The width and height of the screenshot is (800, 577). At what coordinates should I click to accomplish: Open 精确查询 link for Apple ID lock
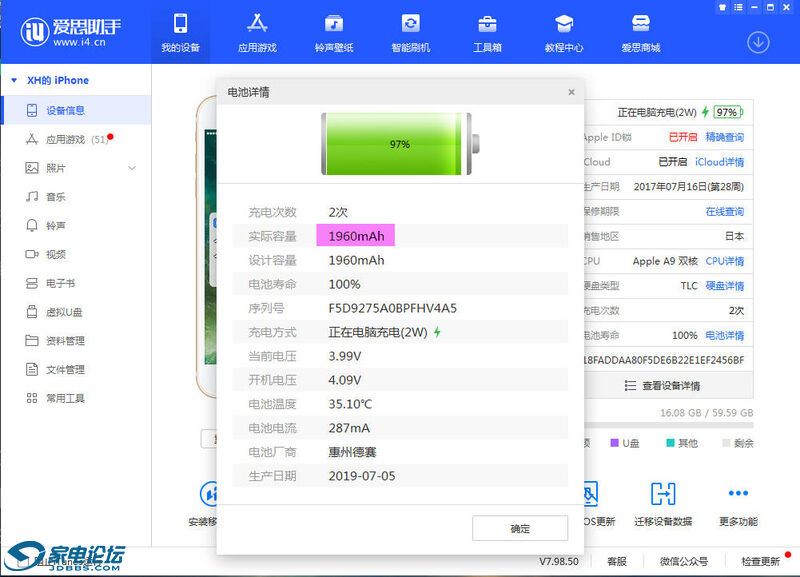click(724, 137)
